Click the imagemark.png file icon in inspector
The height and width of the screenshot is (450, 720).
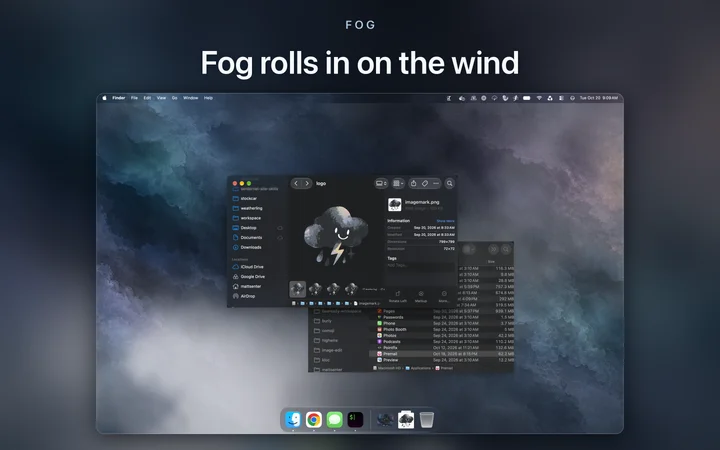394,204
